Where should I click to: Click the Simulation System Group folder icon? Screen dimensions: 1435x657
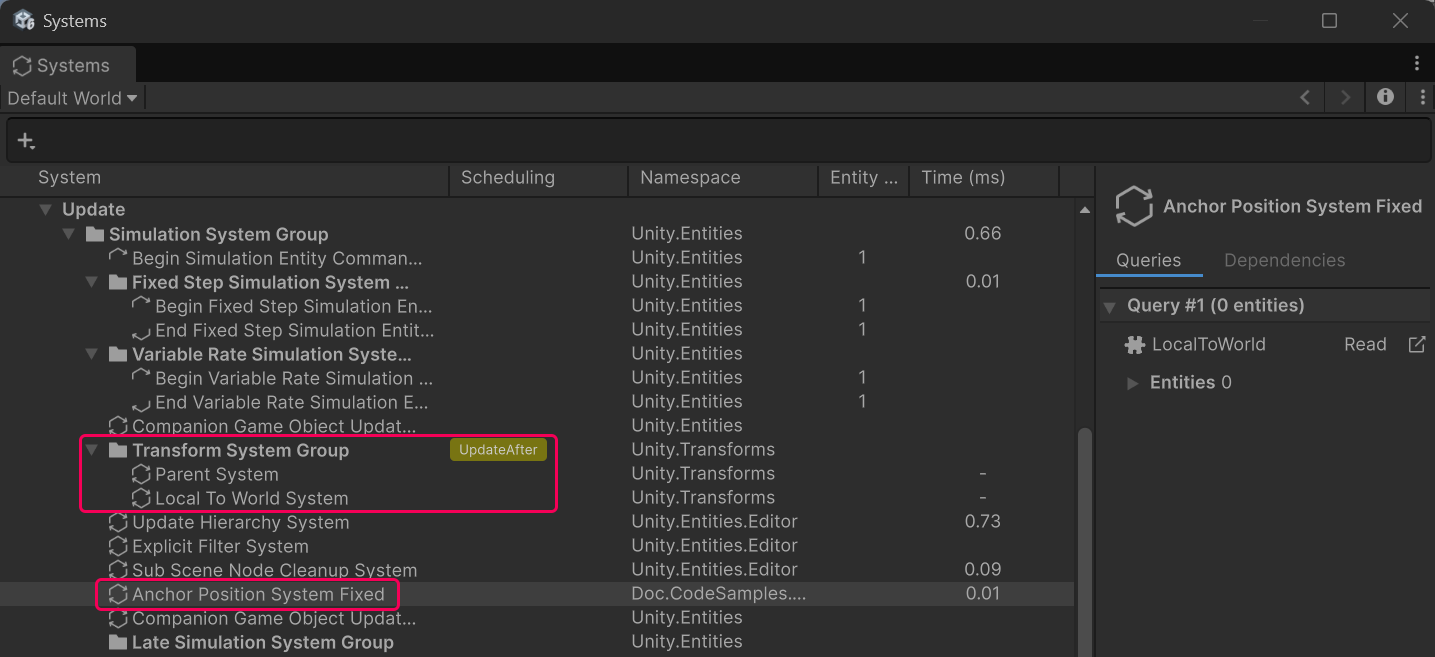pos(95,234)
